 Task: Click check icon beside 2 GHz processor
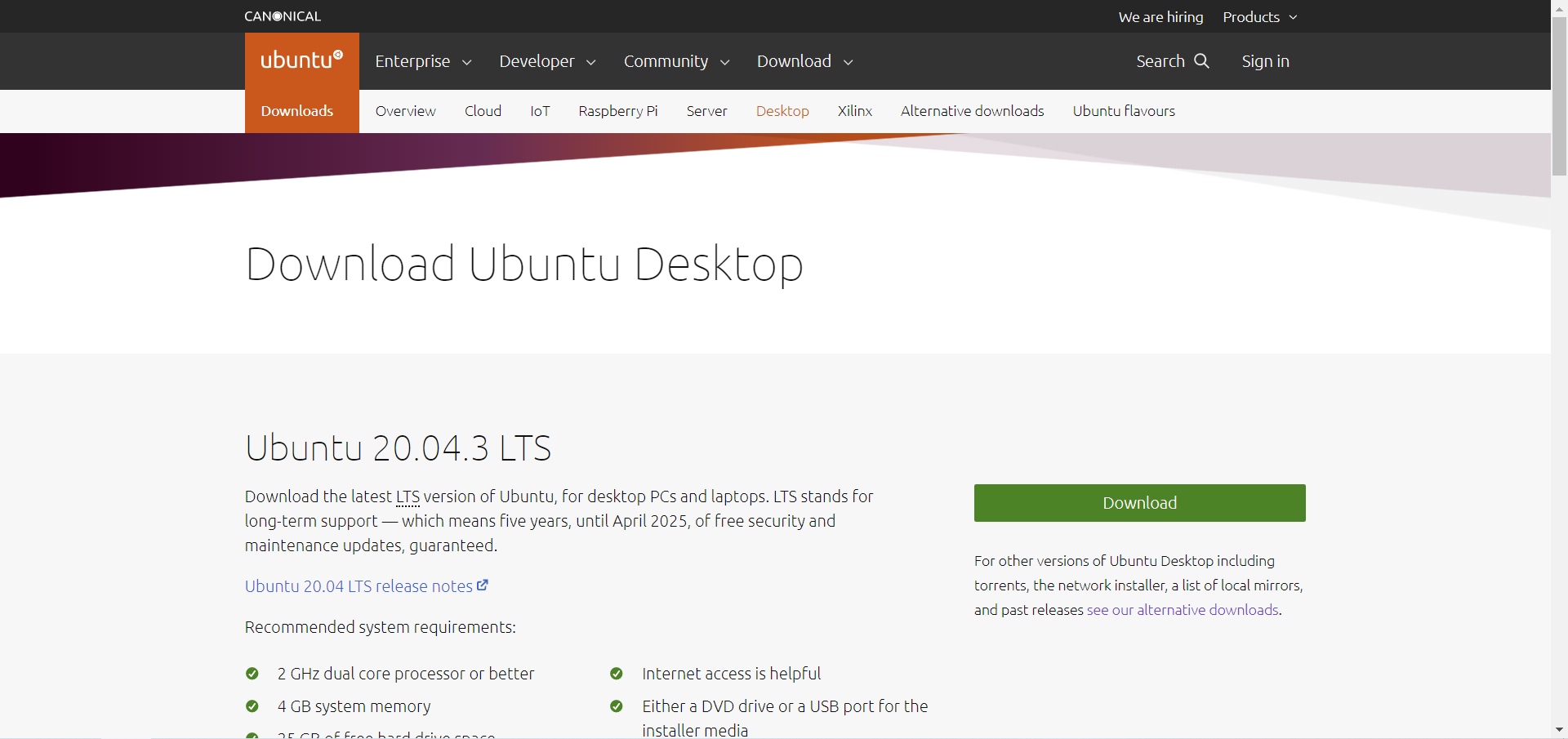point(252,674)
